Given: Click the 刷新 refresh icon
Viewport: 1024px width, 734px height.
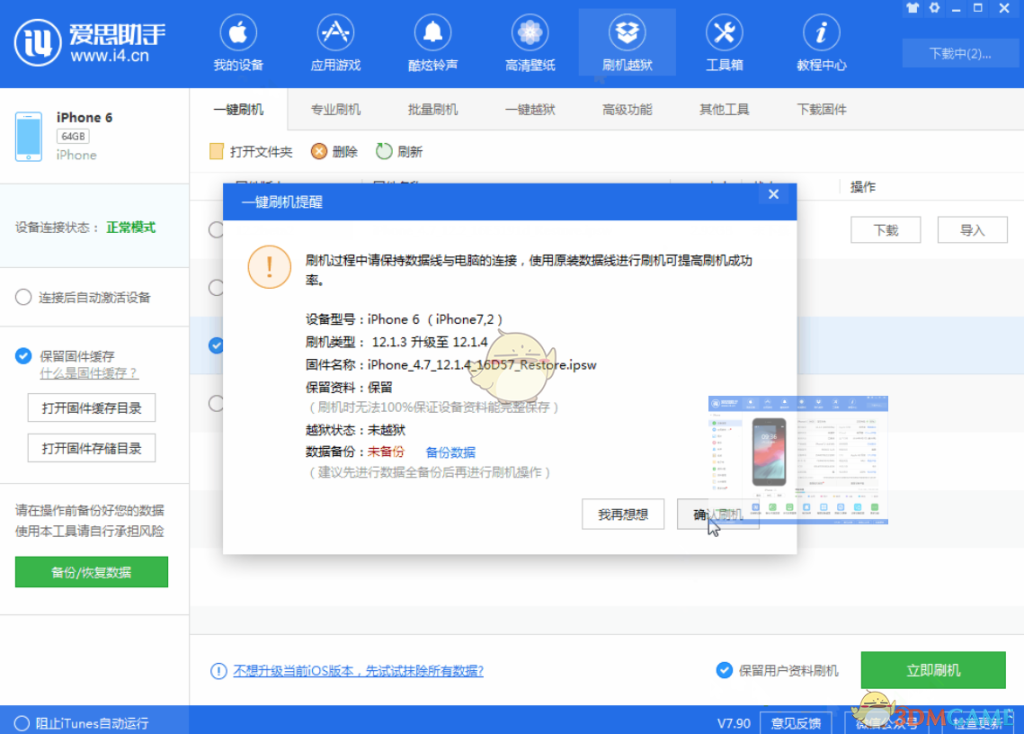Looking at the screenshot, I should [x=384, y=151].
